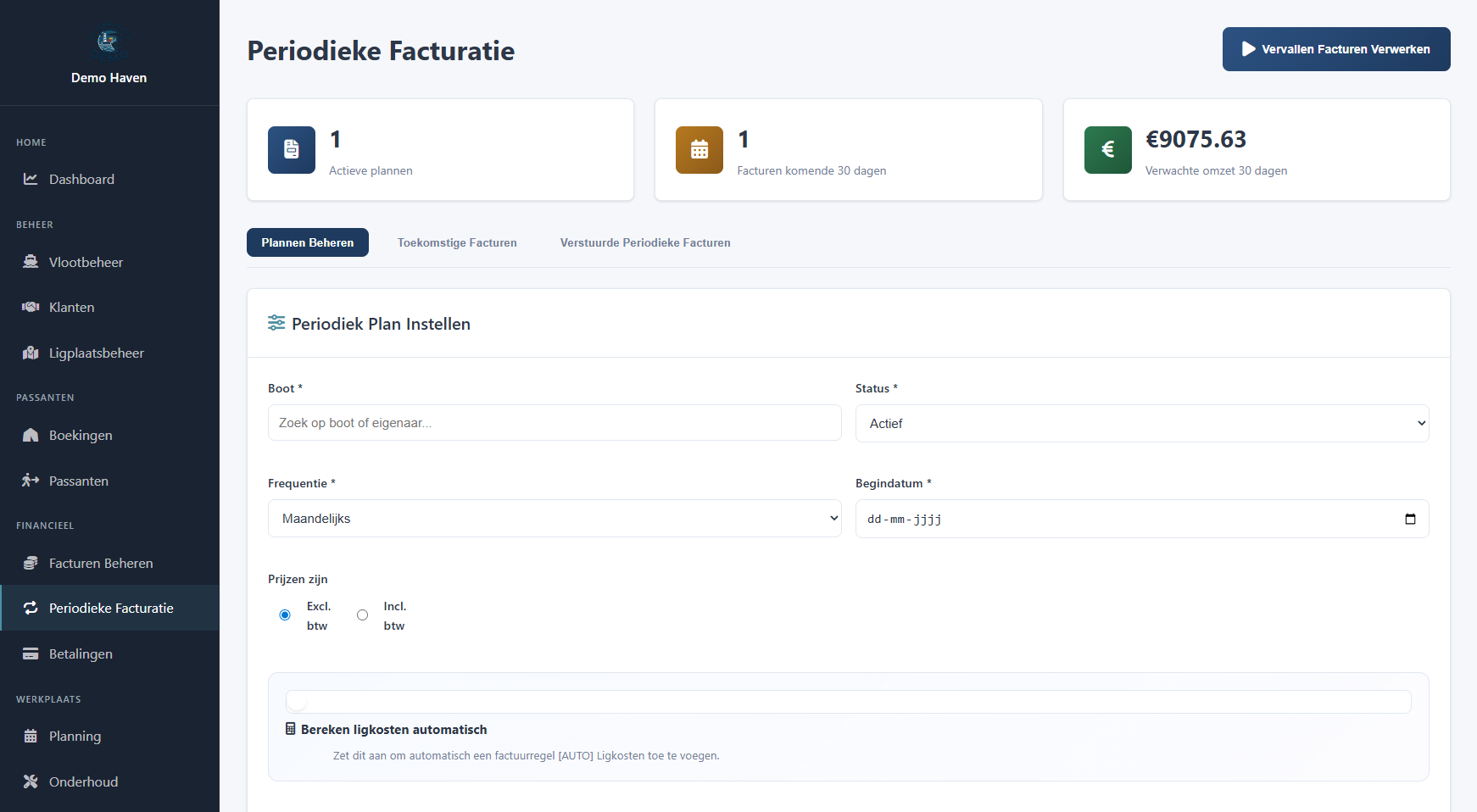Viewport: 1477px width, 812px height.
Task: Click the €9075.63 expected revenue value
Action: coord(1196,139)
